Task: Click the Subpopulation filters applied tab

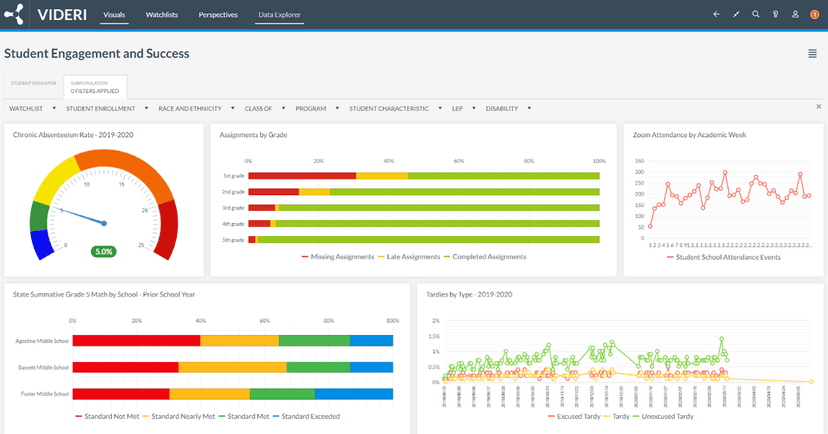Action: [95, 87]
